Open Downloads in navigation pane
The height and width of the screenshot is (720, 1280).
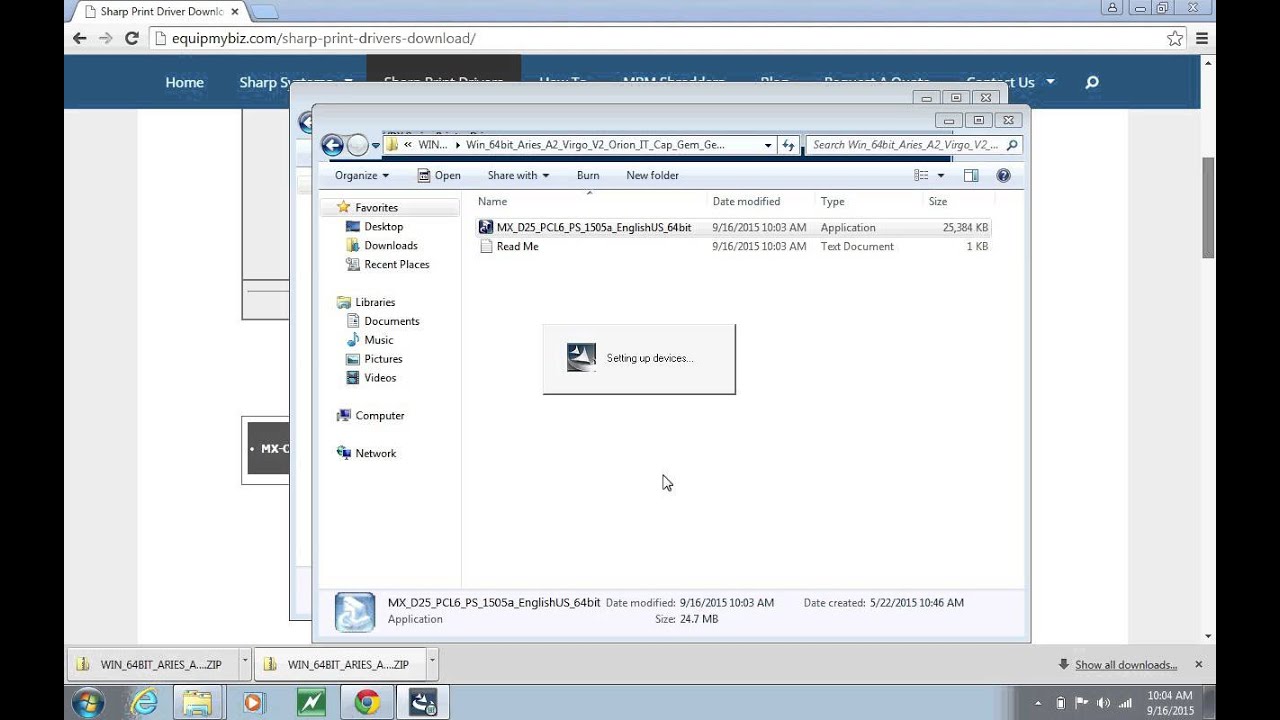tap(390, 245)
